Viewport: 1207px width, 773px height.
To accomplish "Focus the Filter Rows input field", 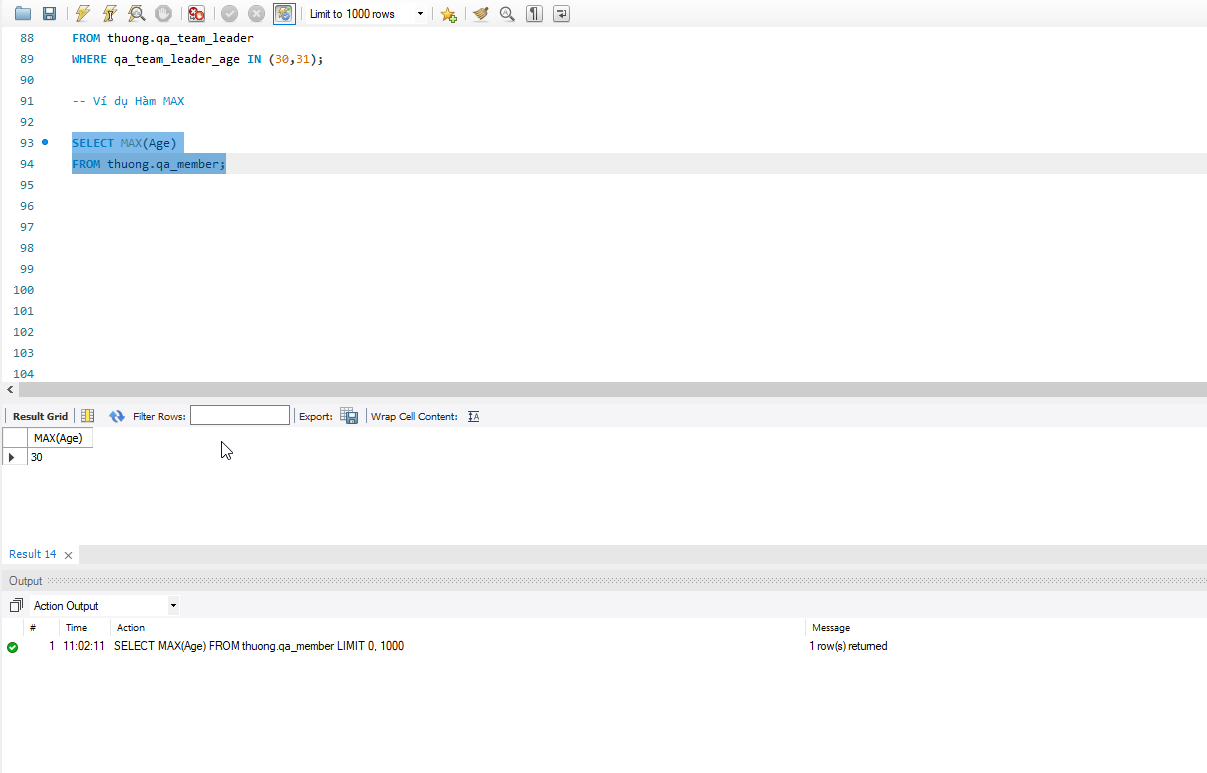I will [x=240, y=415].
